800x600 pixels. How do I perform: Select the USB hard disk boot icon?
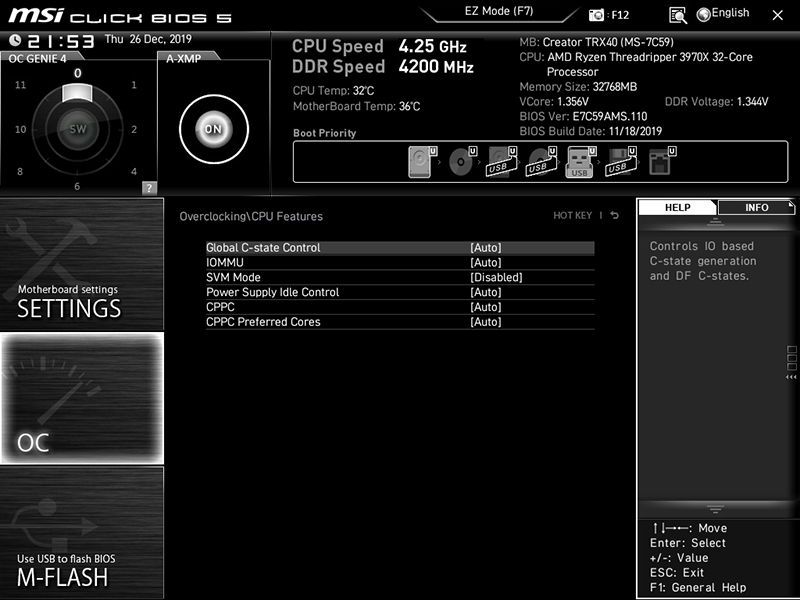pyautogui.click(x=502, y=162)
